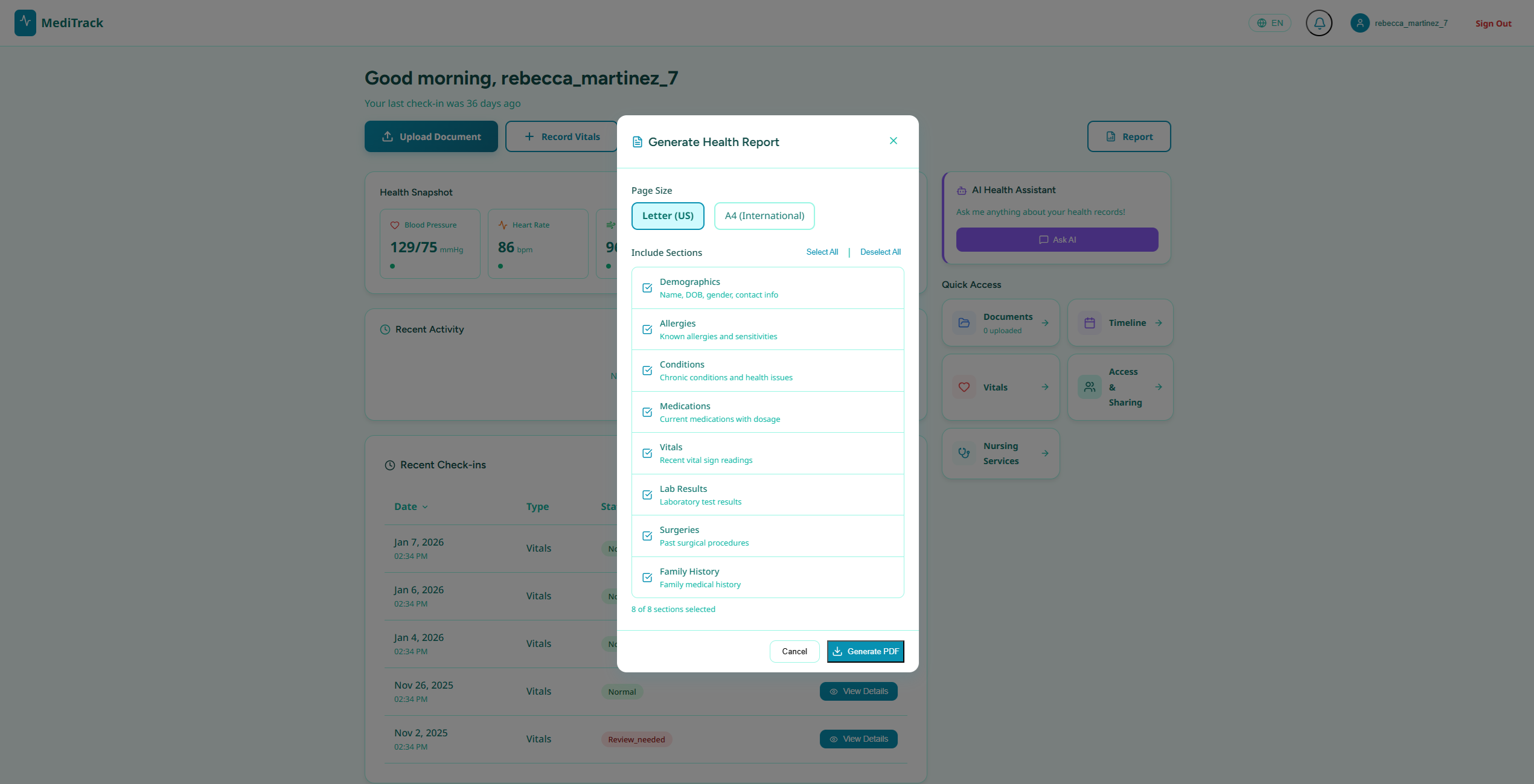Click the Select All link
1534x784 pixels.
pyautogui.click(x=822, y=252)
